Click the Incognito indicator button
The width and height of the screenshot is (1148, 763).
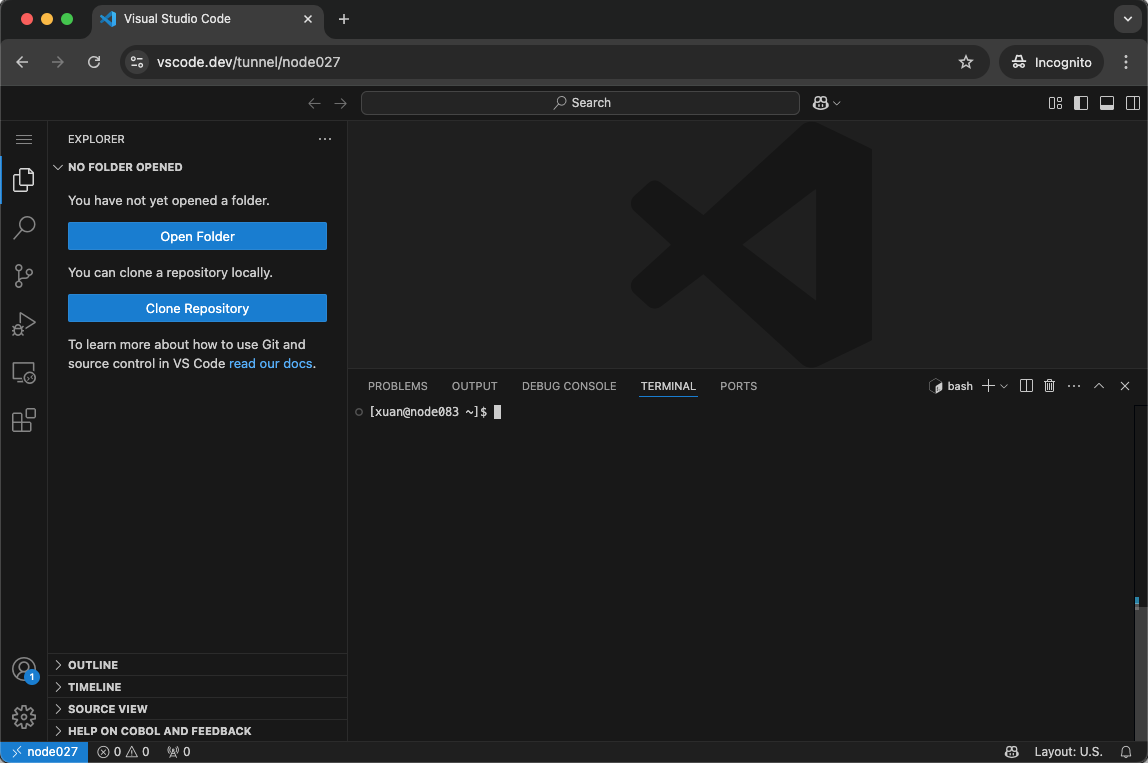point(1051,62)
